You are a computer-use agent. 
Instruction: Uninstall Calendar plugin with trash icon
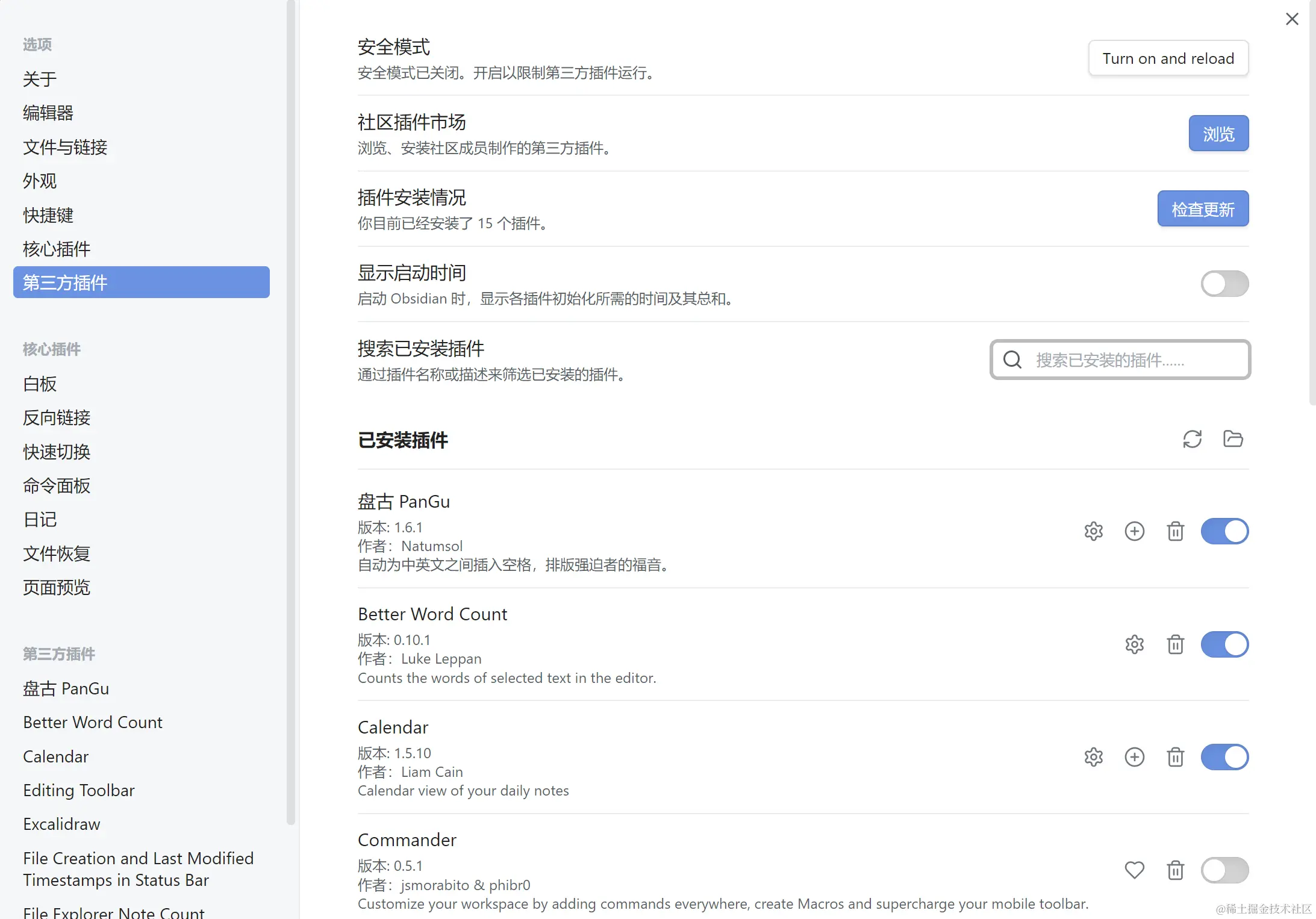pos(1175,757)
